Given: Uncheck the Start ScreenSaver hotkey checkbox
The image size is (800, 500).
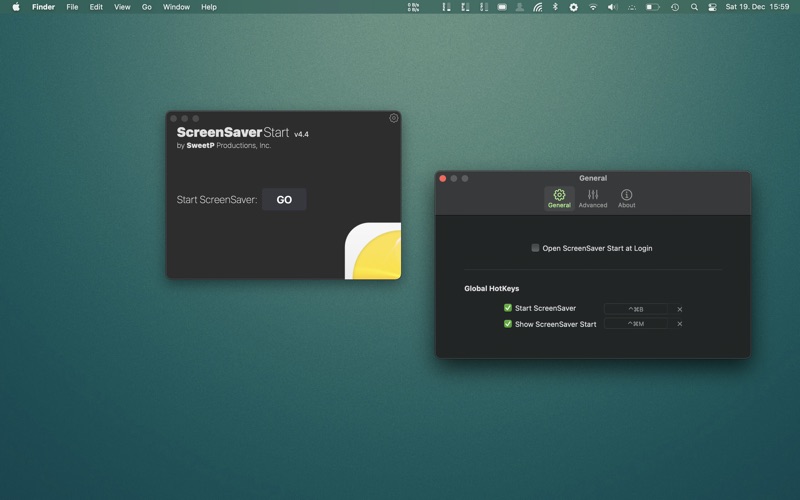Looking at the screenshot, I should click(x=508, y=308).
